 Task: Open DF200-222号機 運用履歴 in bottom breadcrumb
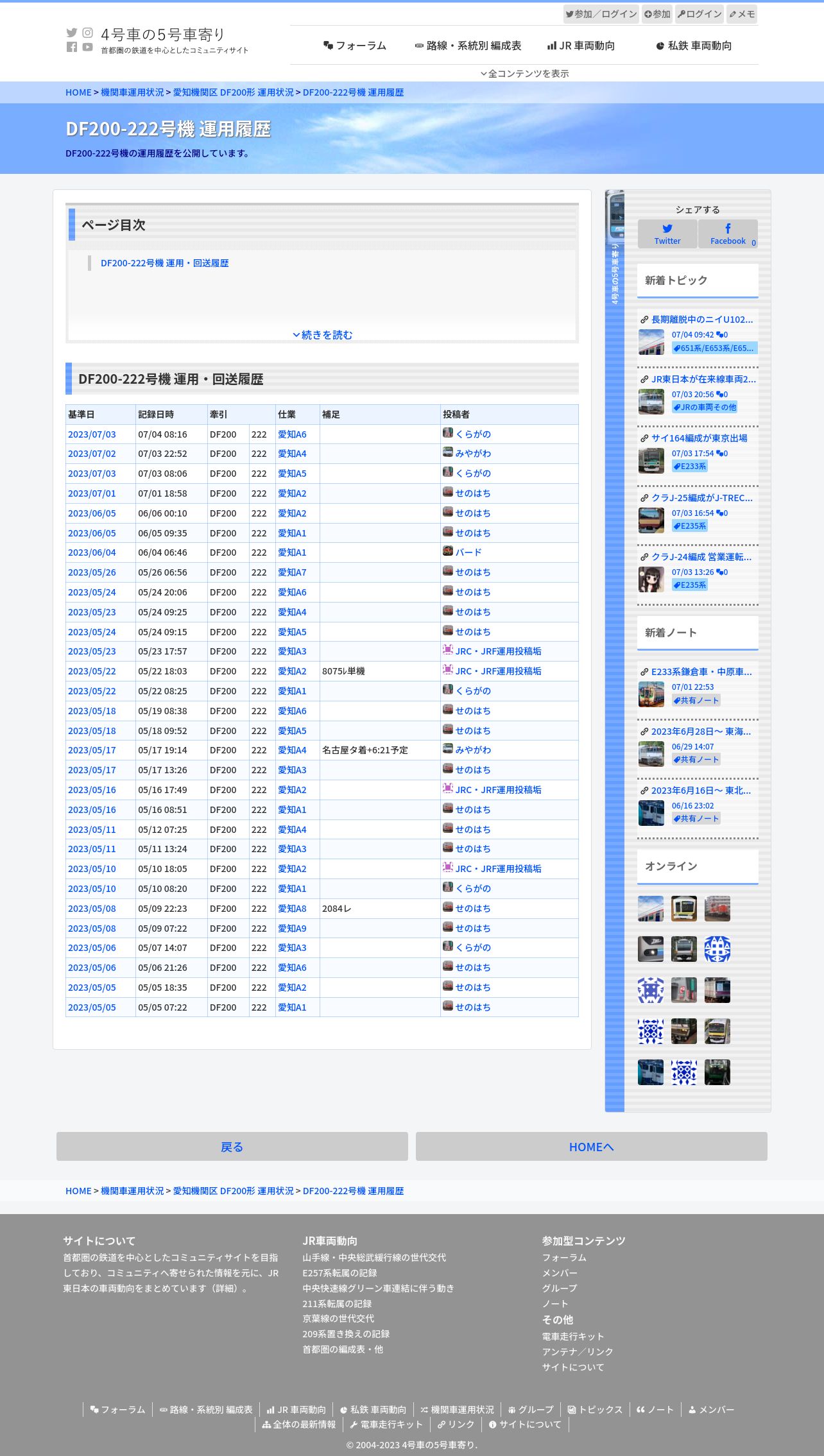point(353,1191)
